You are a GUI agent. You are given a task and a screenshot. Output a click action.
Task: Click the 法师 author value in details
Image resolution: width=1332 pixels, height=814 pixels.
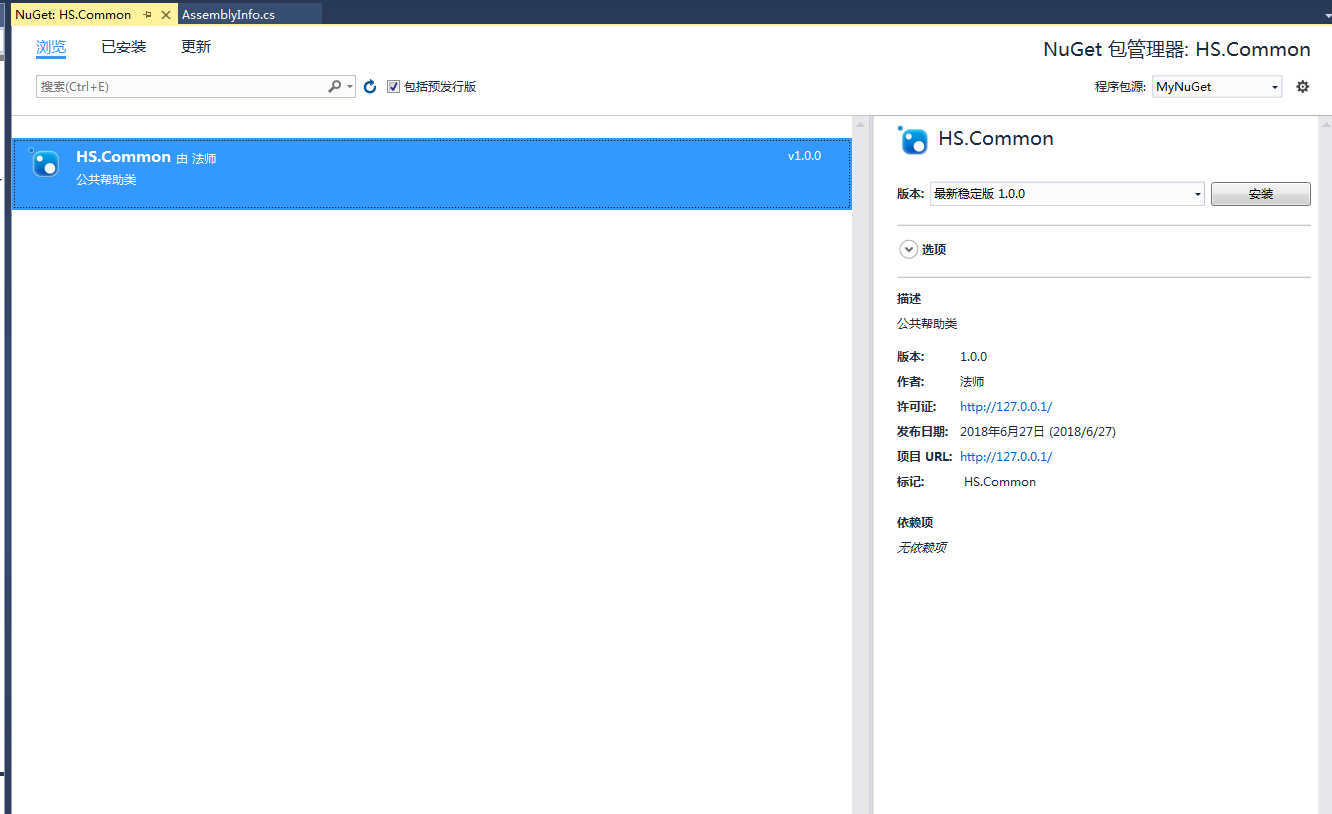(972, 382)
